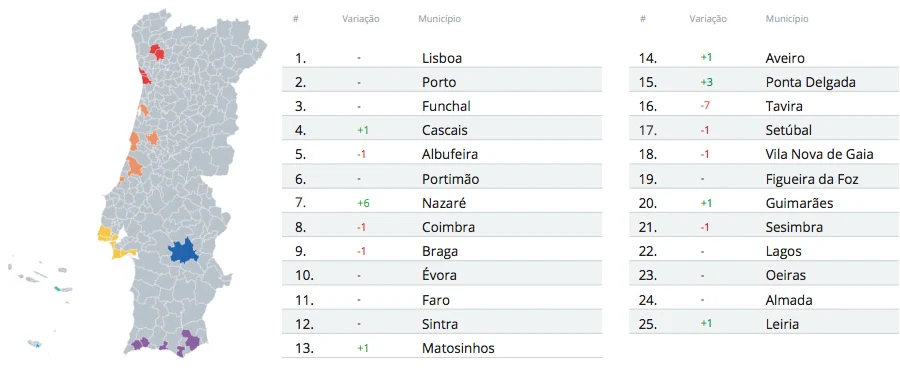Screen dimensions: 900x368
Task: Click the orange Coimbra region on map
Action: (x=152, y=138)
